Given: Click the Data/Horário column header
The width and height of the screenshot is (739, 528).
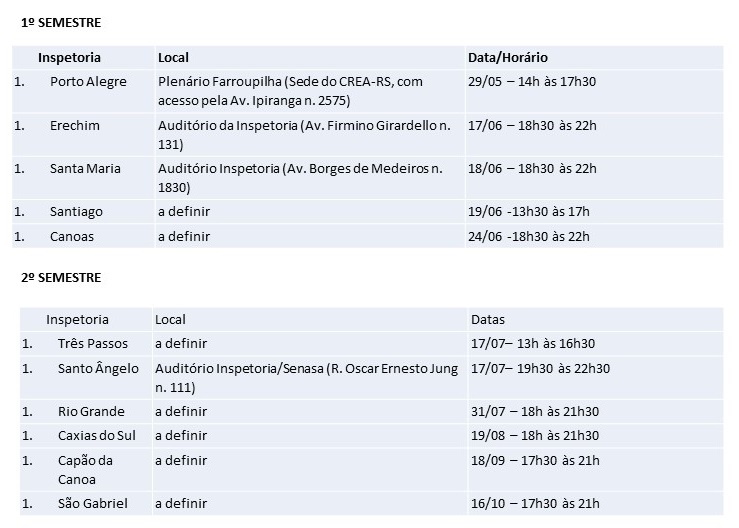Looking at the screenshot, I should click(x=508, y=58).
